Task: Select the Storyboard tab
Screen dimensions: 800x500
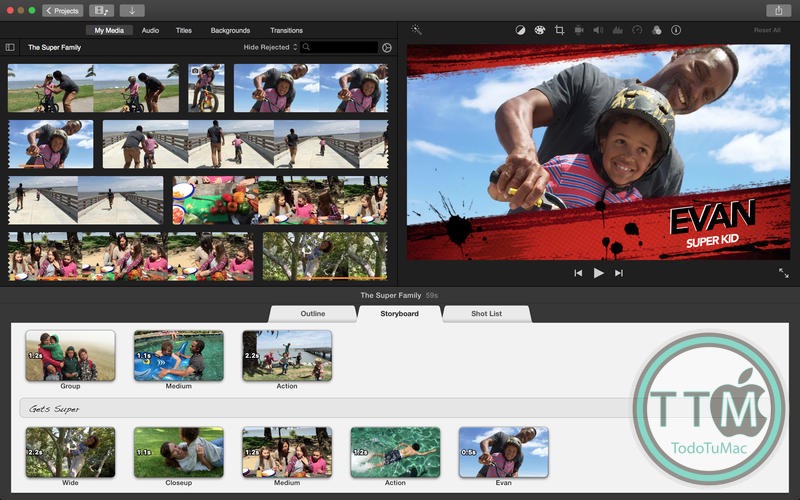Action: point(399,314)
